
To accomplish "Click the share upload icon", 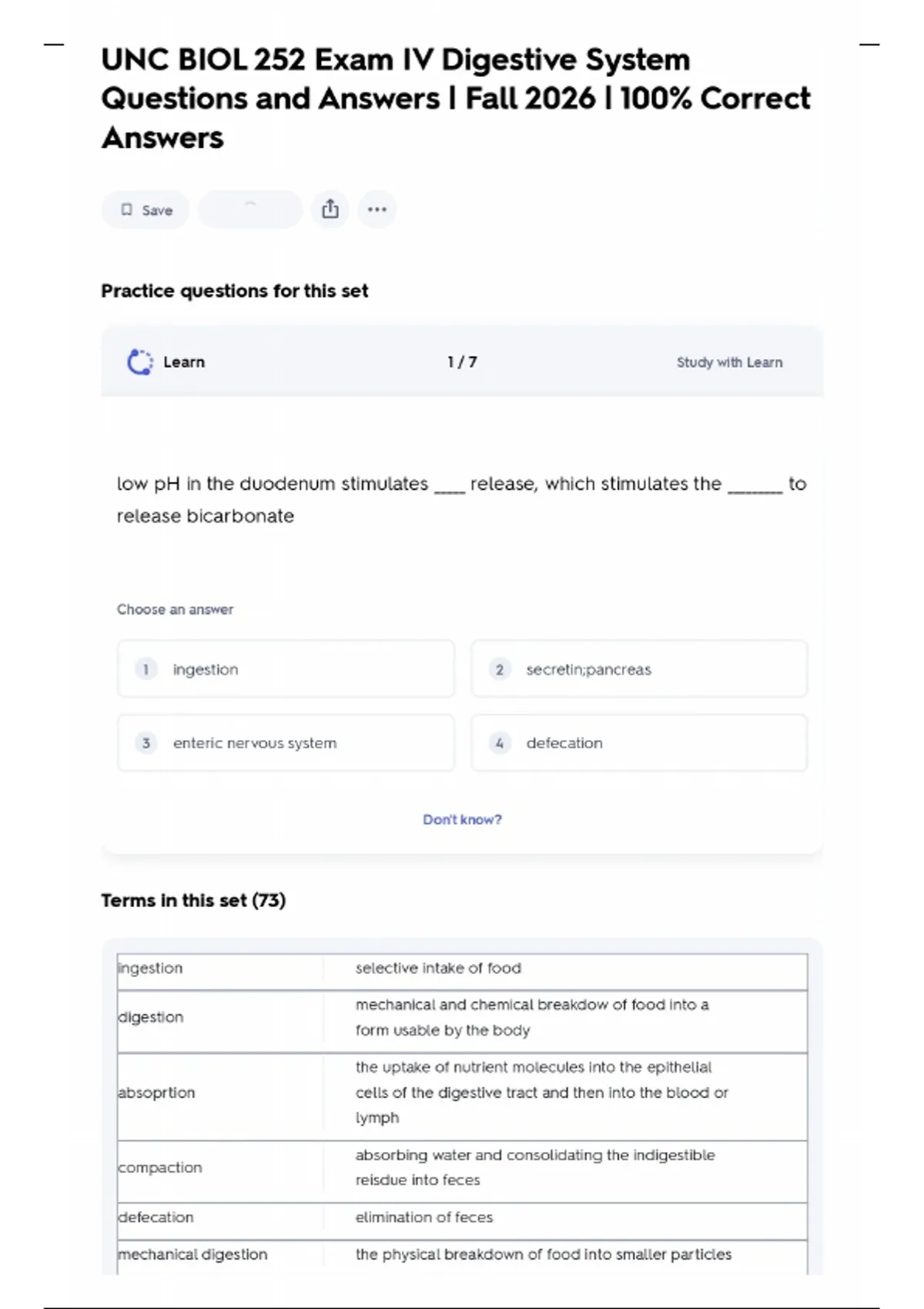I will (x=330, y=209).
